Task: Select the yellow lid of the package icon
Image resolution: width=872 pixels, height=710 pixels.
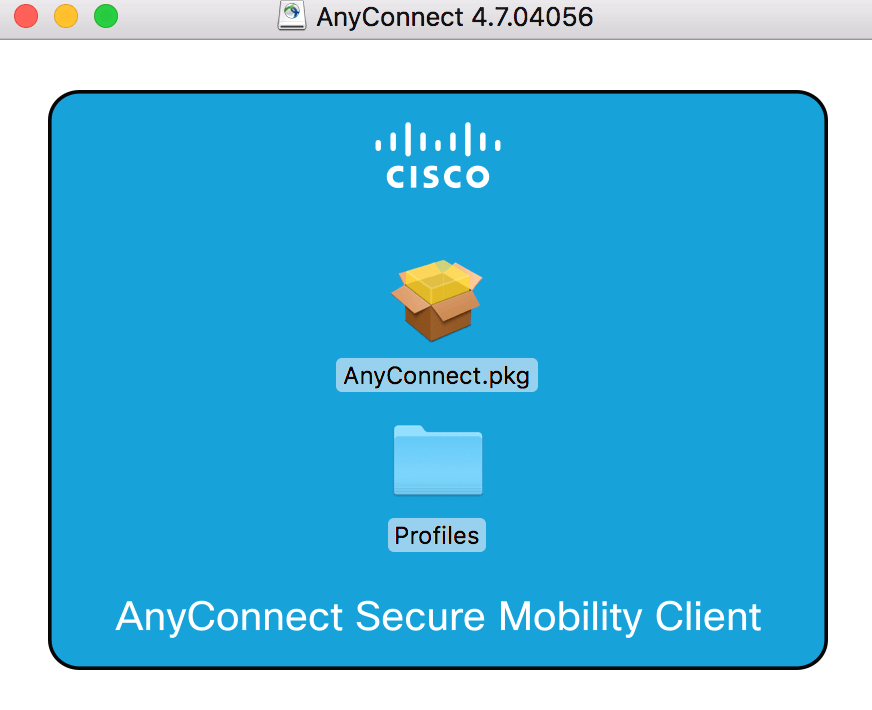Action: tap(437, 275)
